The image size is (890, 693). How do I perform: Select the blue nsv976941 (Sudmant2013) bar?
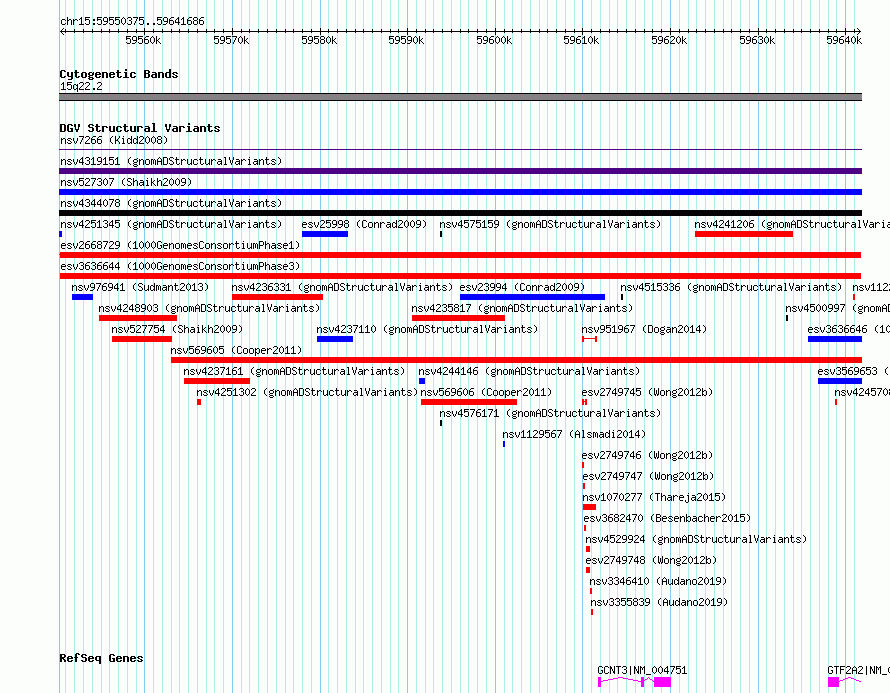coord(82,297)
